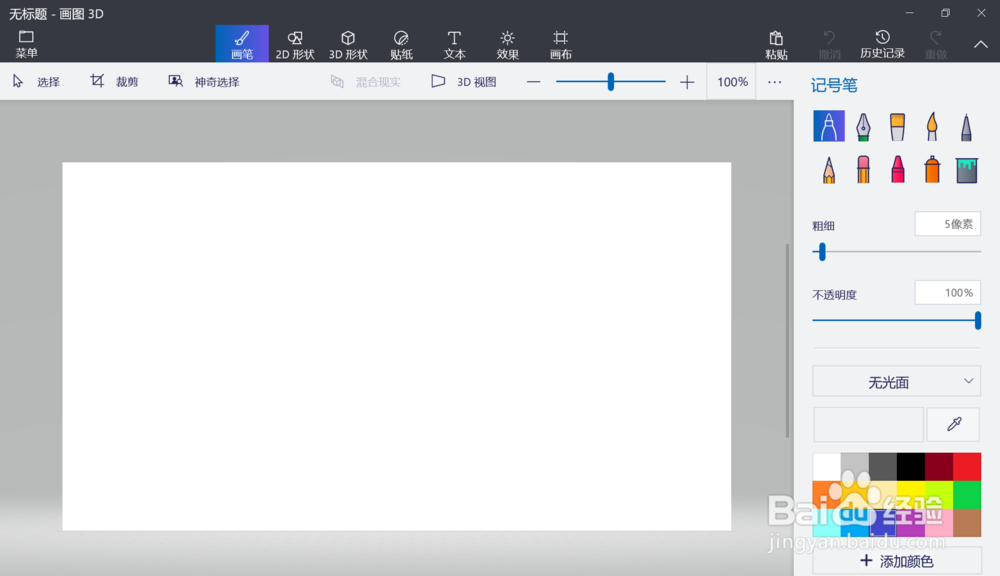Select the watercolor brush tool
Screen dimensions: 1000x576
[x=932, y=126]
